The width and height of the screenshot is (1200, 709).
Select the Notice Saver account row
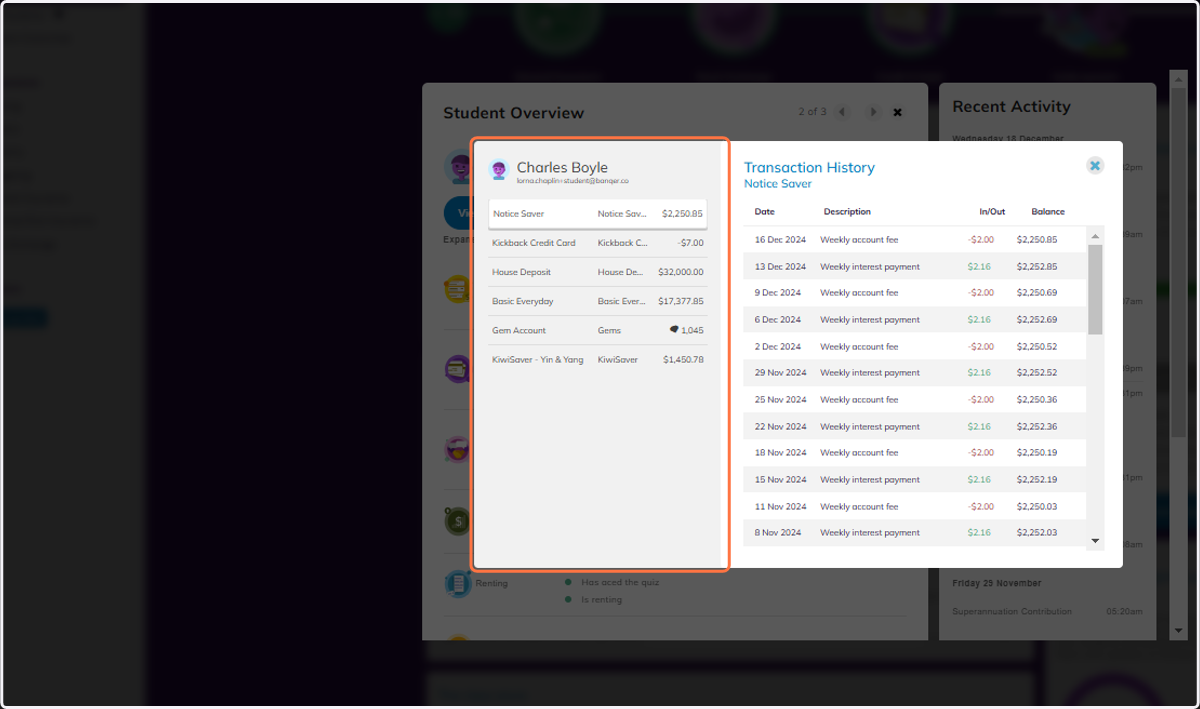(x=598, y=214)
